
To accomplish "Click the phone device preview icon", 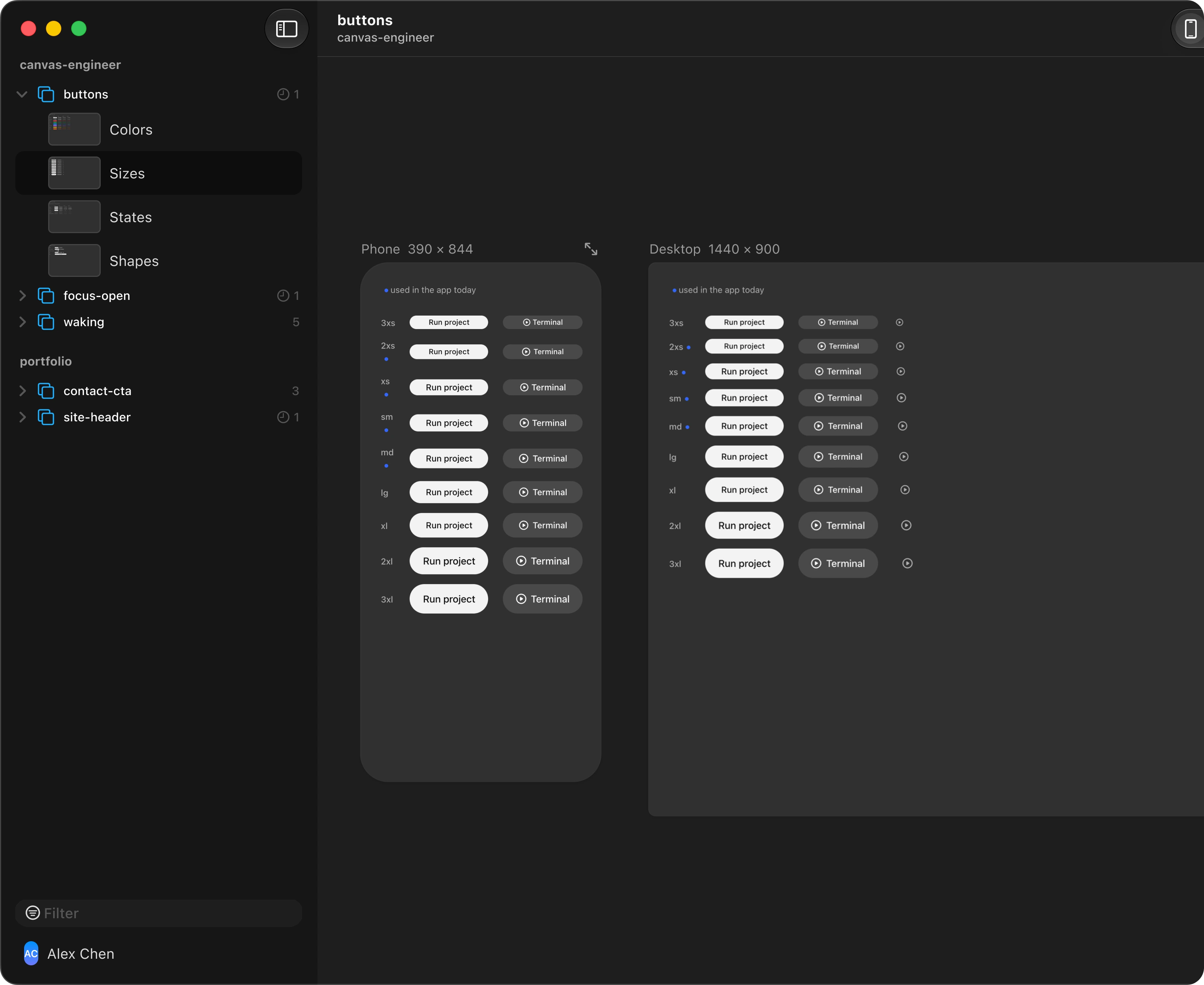I will 1190,28.
